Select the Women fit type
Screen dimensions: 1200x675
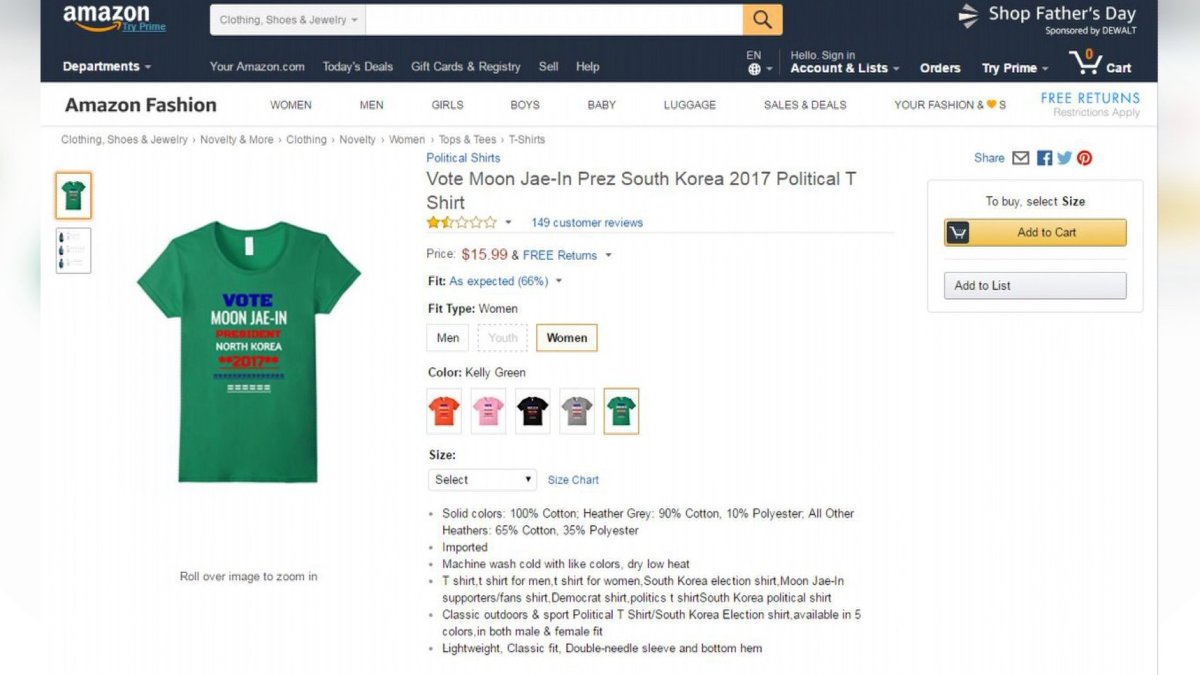566,338
